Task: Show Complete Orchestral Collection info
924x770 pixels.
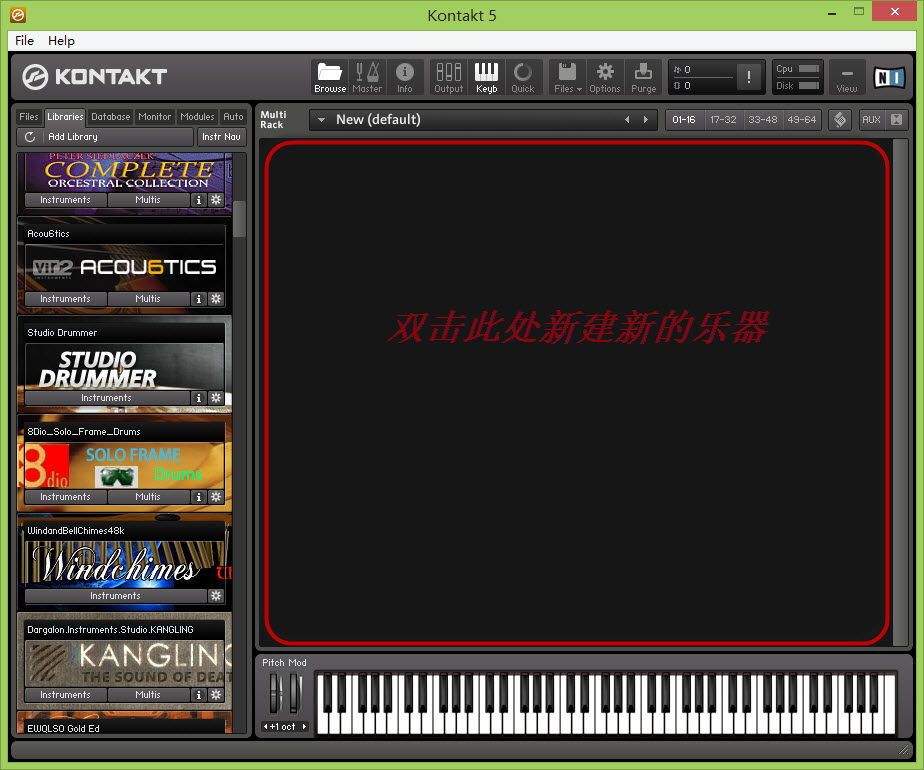Action: [199, 200]
